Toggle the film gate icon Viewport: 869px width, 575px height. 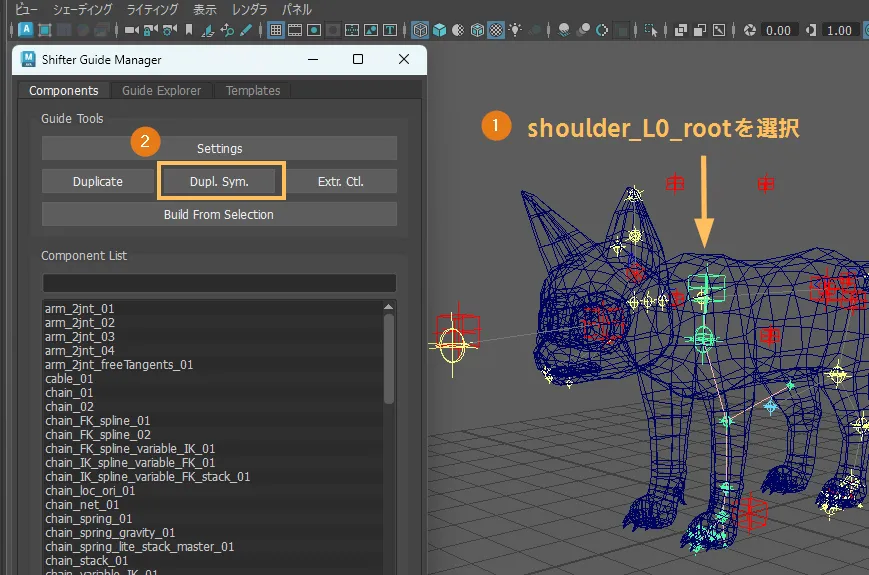tap(296, 30)
